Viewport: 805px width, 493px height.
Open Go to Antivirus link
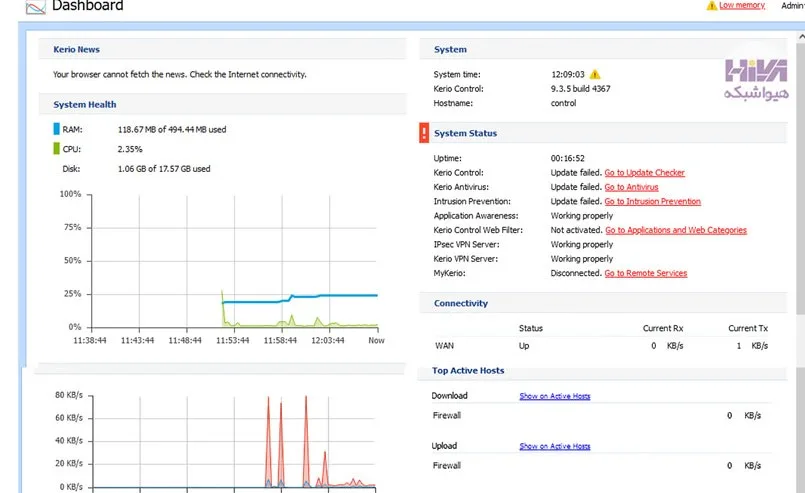coord(631,187)
